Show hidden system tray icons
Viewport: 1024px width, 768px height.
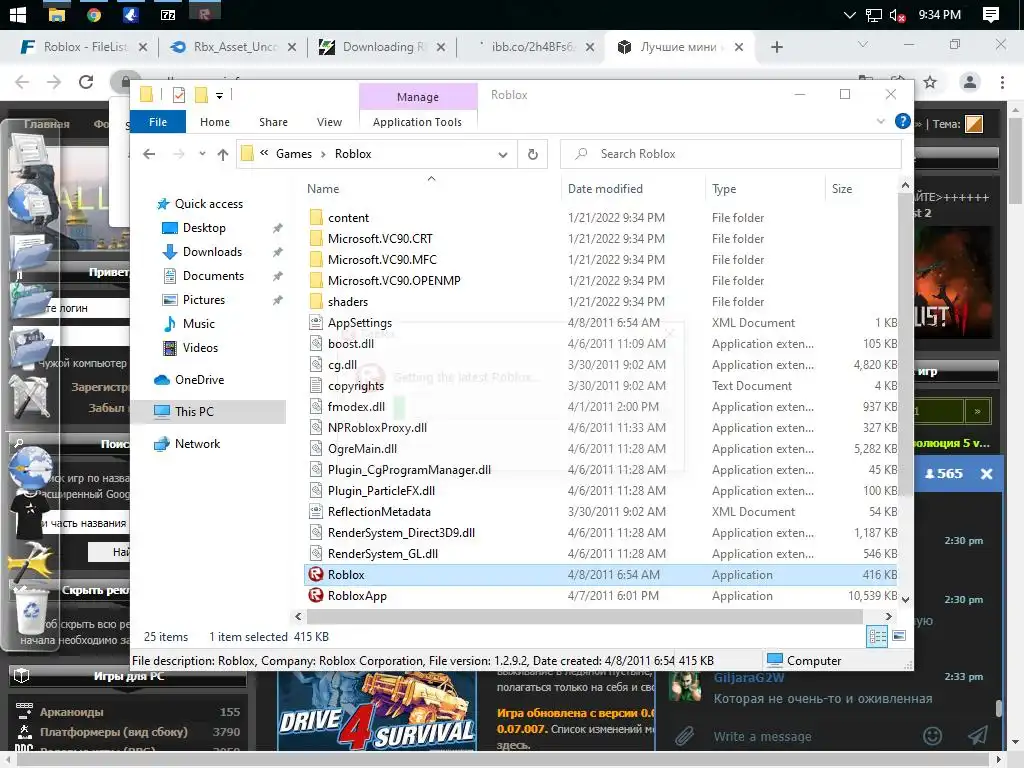(849, 15)
